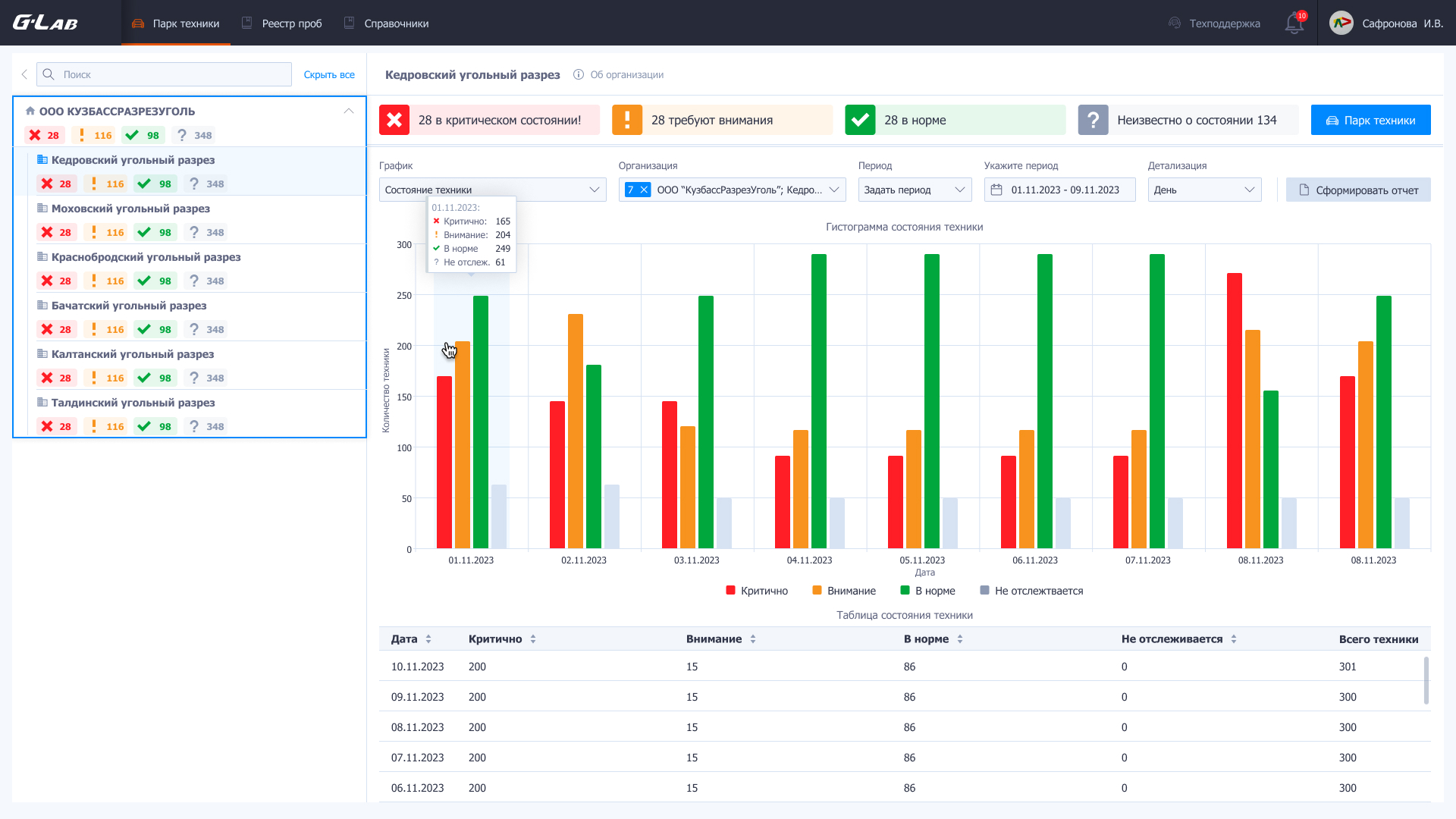This screenshot has width=1456, height=819.
Task: Click the info icon Об организации
Action: tap(579, 74)
